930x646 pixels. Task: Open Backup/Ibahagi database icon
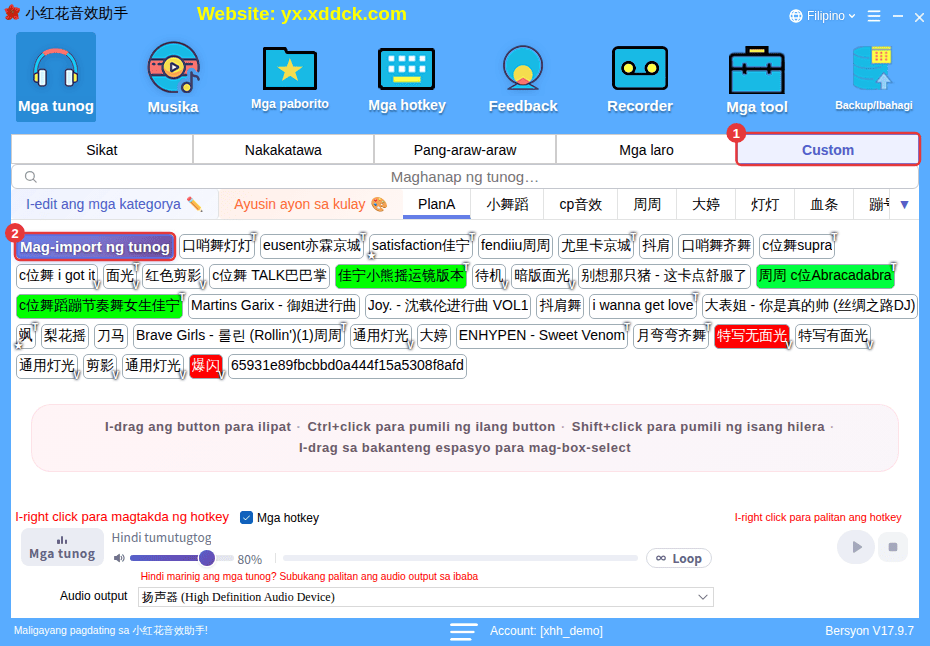pyautogui.click(x=873, y=77)
